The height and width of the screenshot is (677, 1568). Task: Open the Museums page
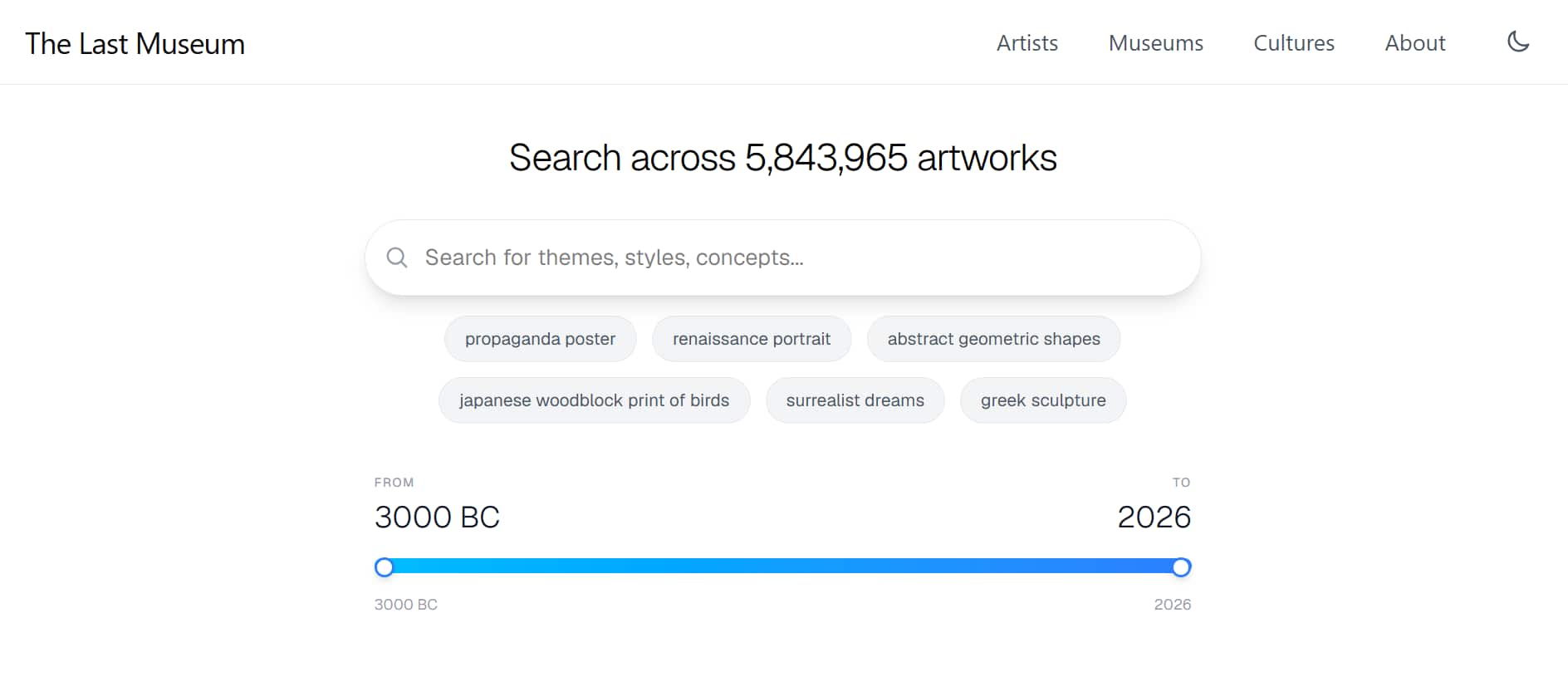click(1156, 42)
